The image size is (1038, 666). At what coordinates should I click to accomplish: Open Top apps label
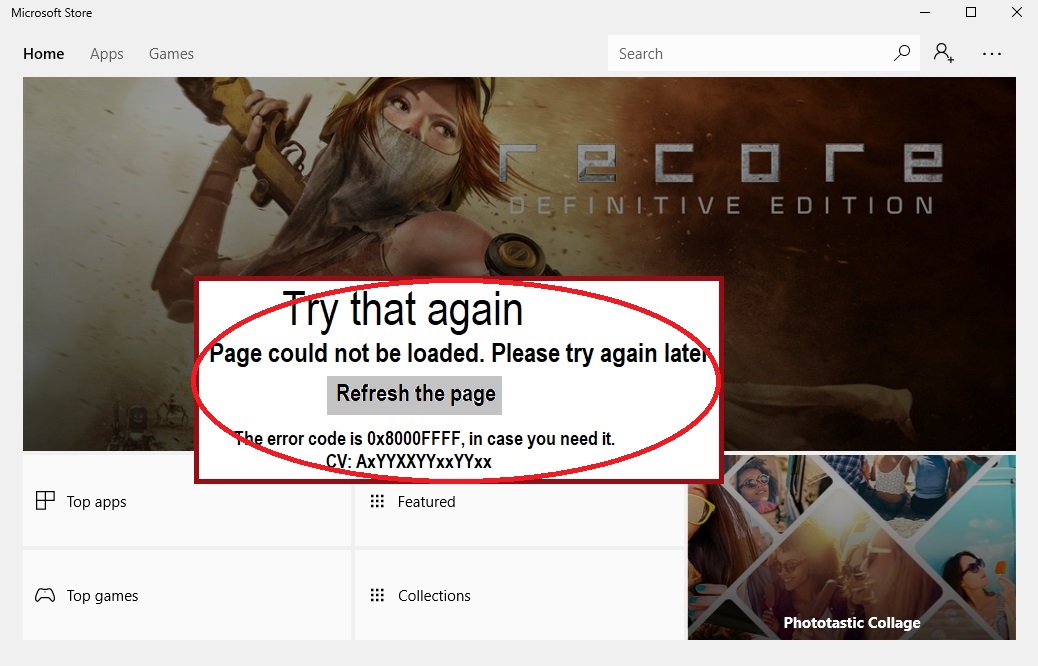coord(97,502)
